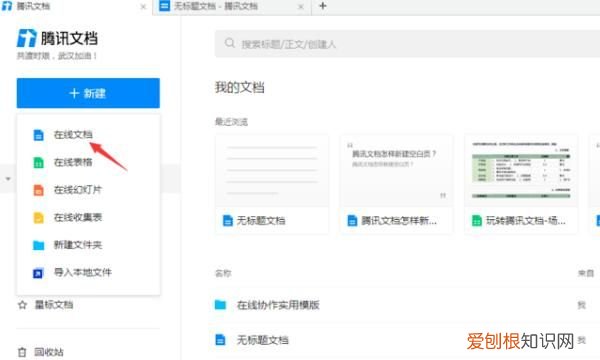Click the 我的文档 heading
600x360 pixels.
tap(240, 87)
